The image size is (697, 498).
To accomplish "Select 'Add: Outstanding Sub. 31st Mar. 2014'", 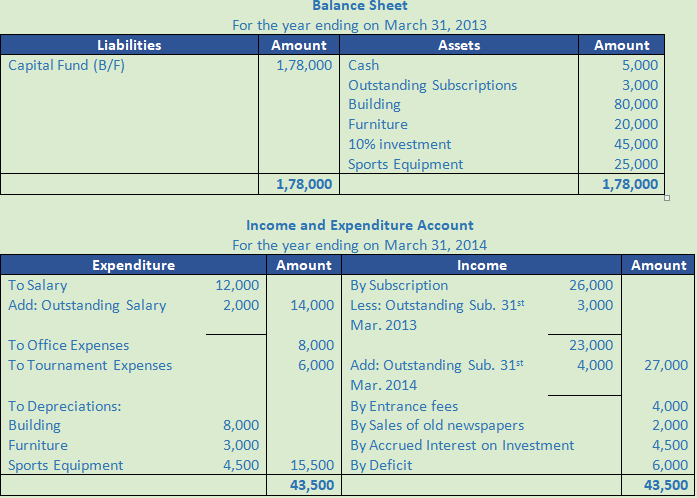I will pos(437,375).
